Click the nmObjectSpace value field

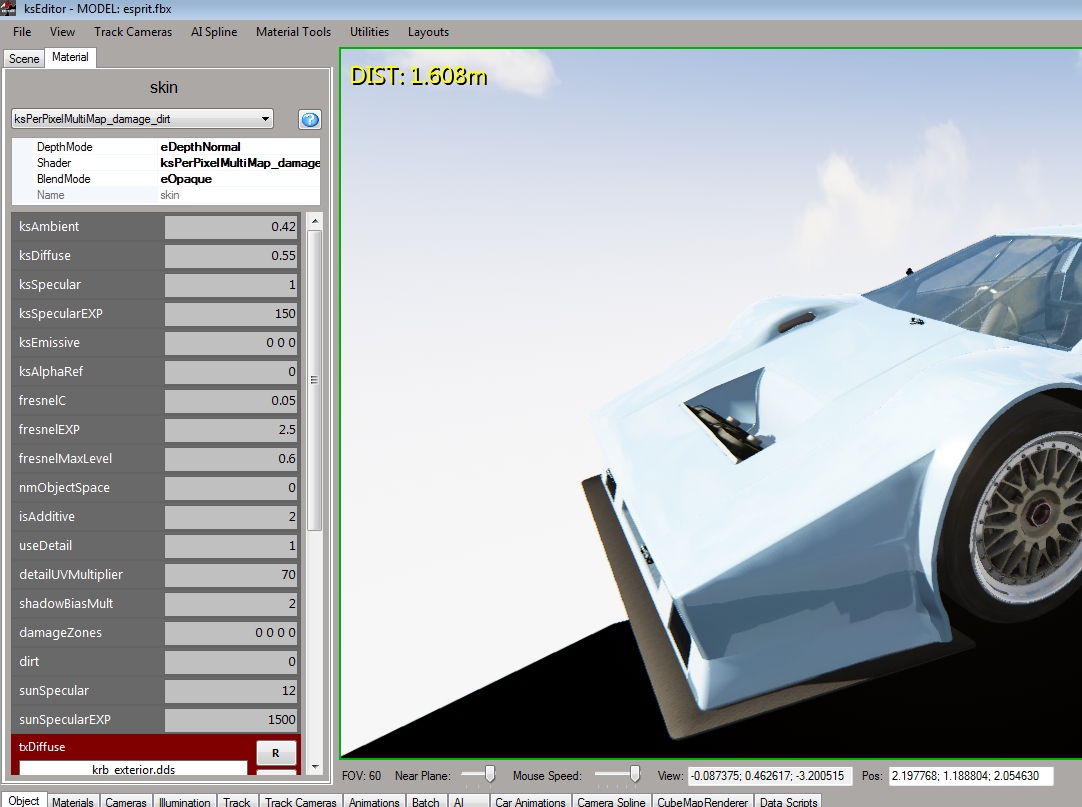231,487
